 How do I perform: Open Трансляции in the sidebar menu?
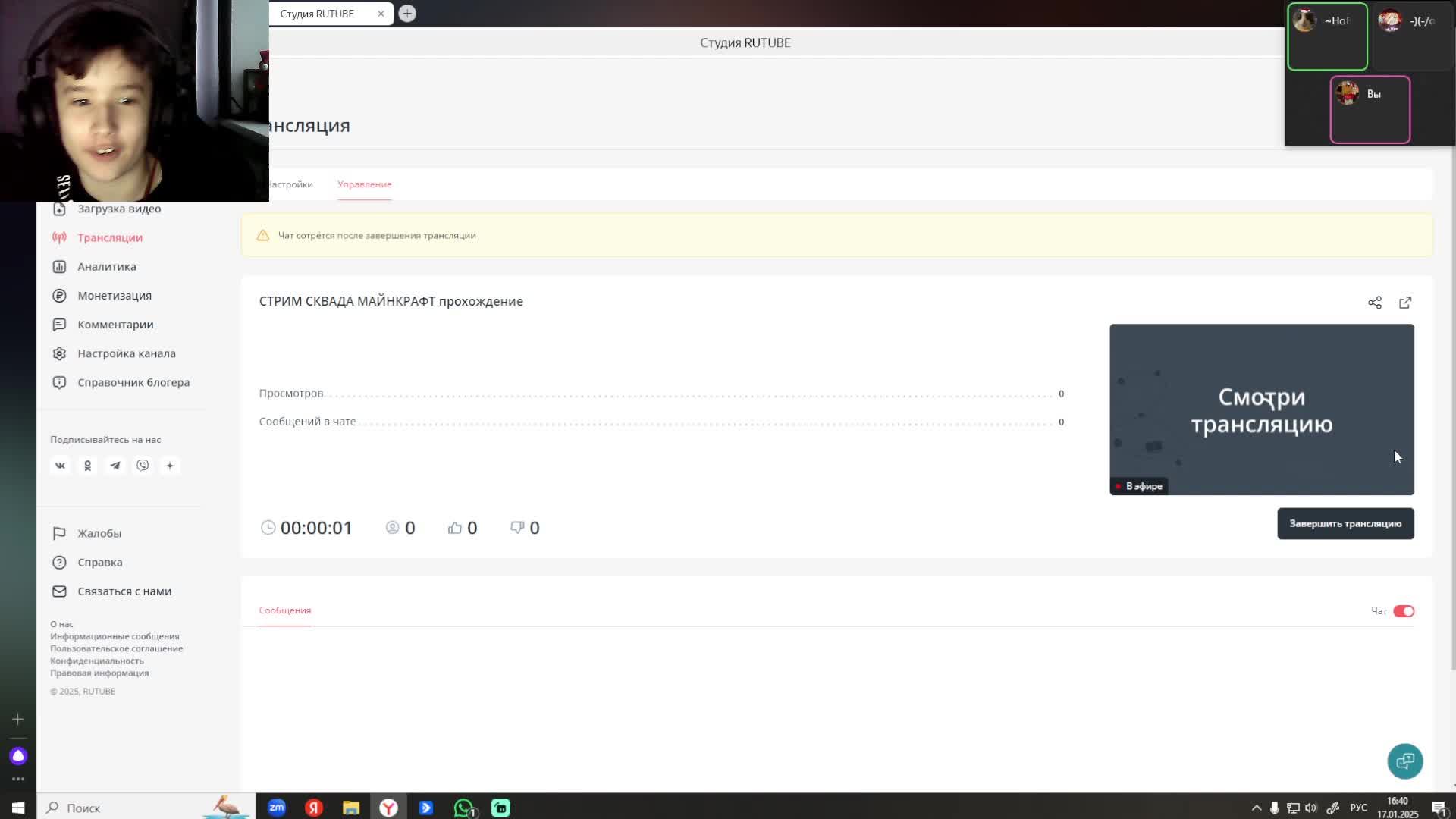(x=110, y=237)
